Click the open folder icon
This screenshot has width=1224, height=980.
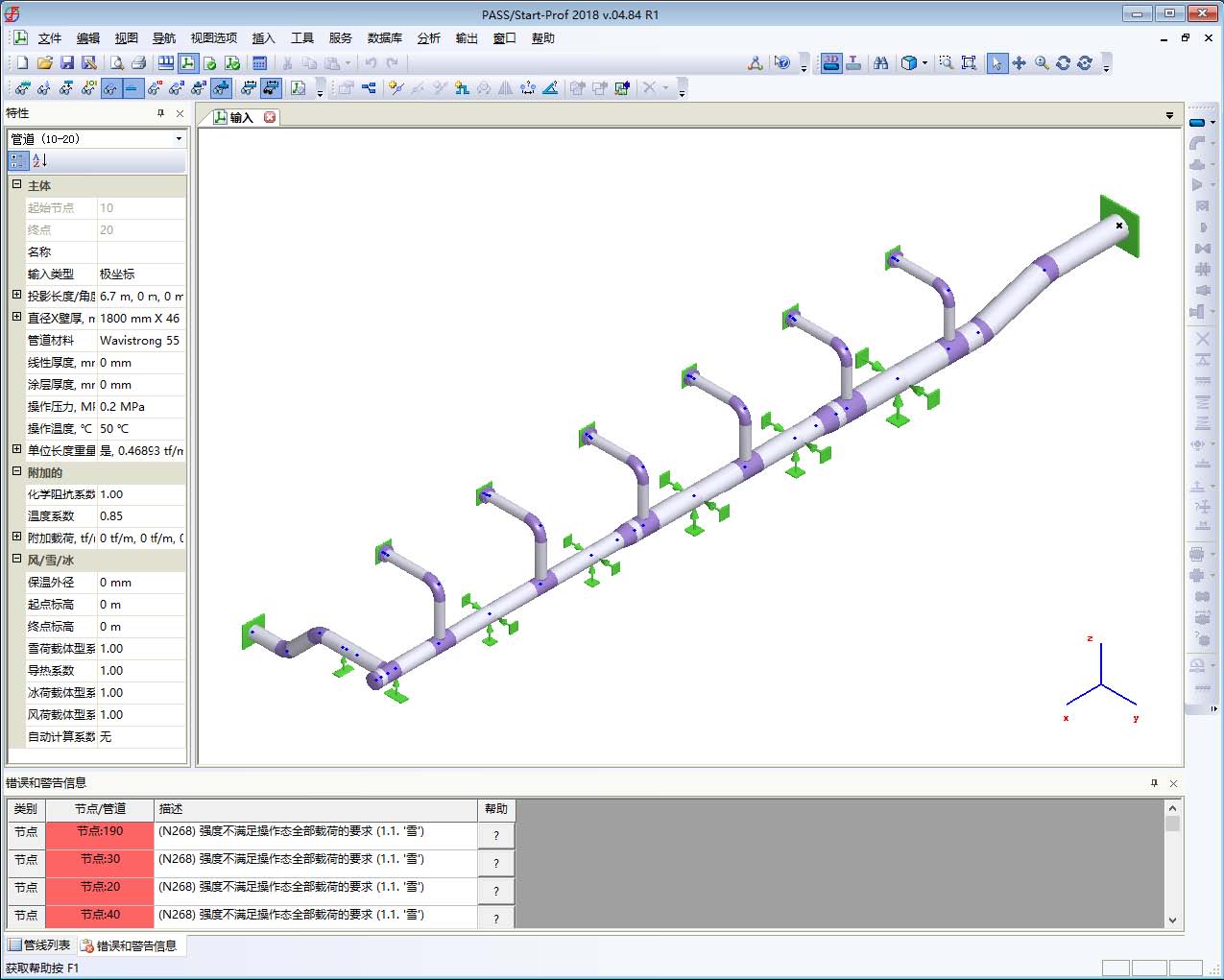click(x=44, y=63)
